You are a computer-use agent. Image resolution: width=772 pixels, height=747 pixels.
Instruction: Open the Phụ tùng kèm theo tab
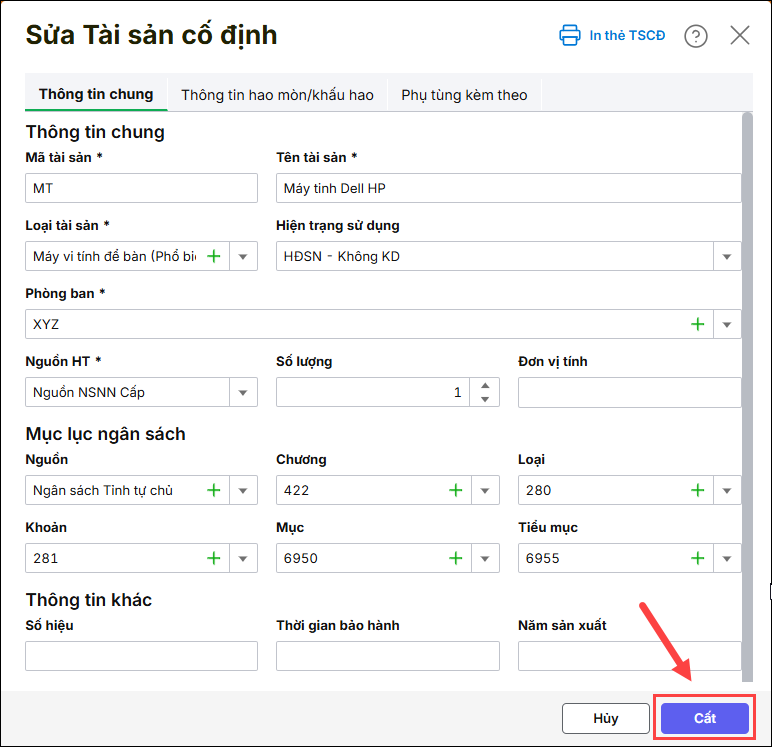464,95
